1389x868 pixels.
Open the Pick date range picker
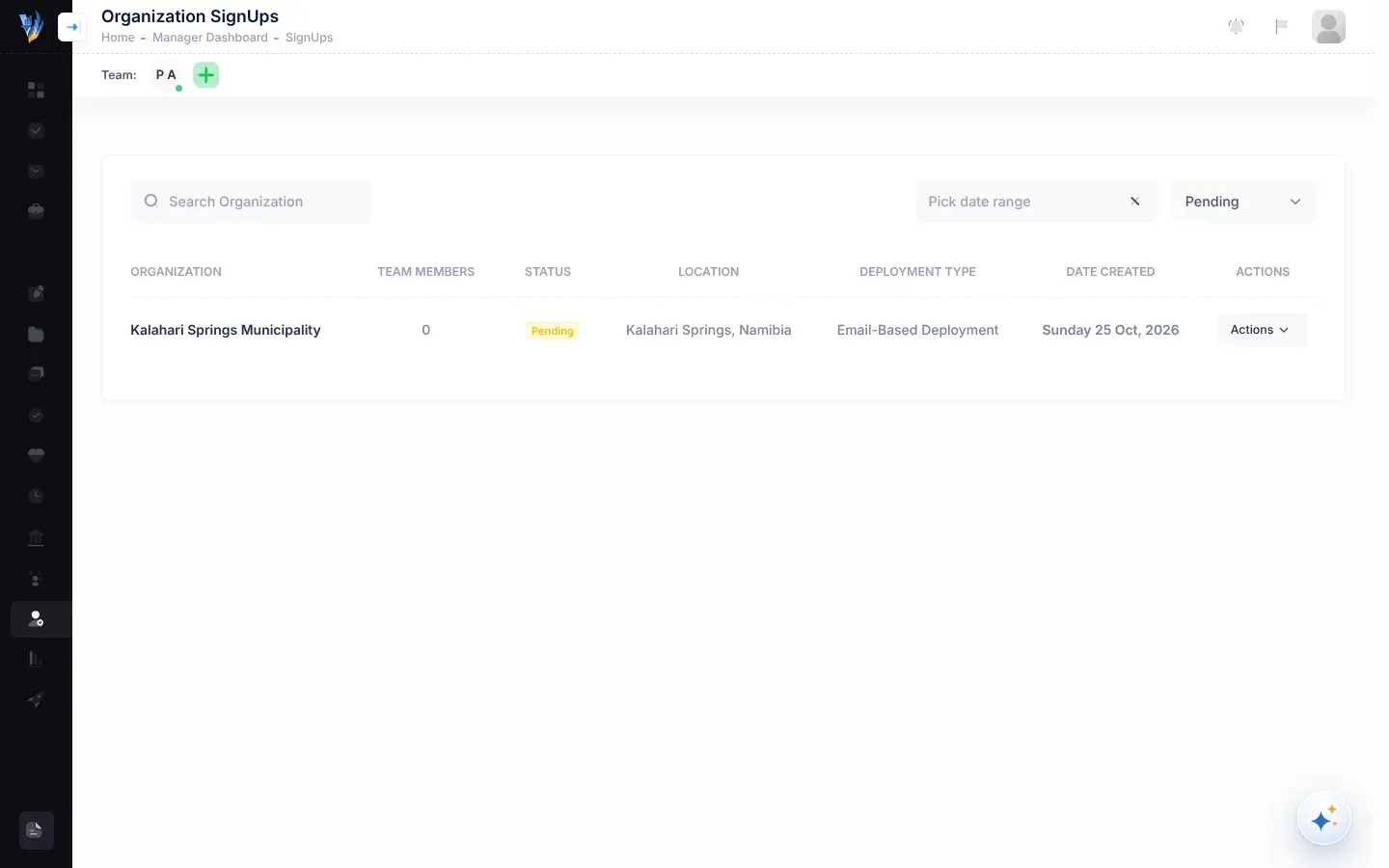click(x=1036, y=202)
